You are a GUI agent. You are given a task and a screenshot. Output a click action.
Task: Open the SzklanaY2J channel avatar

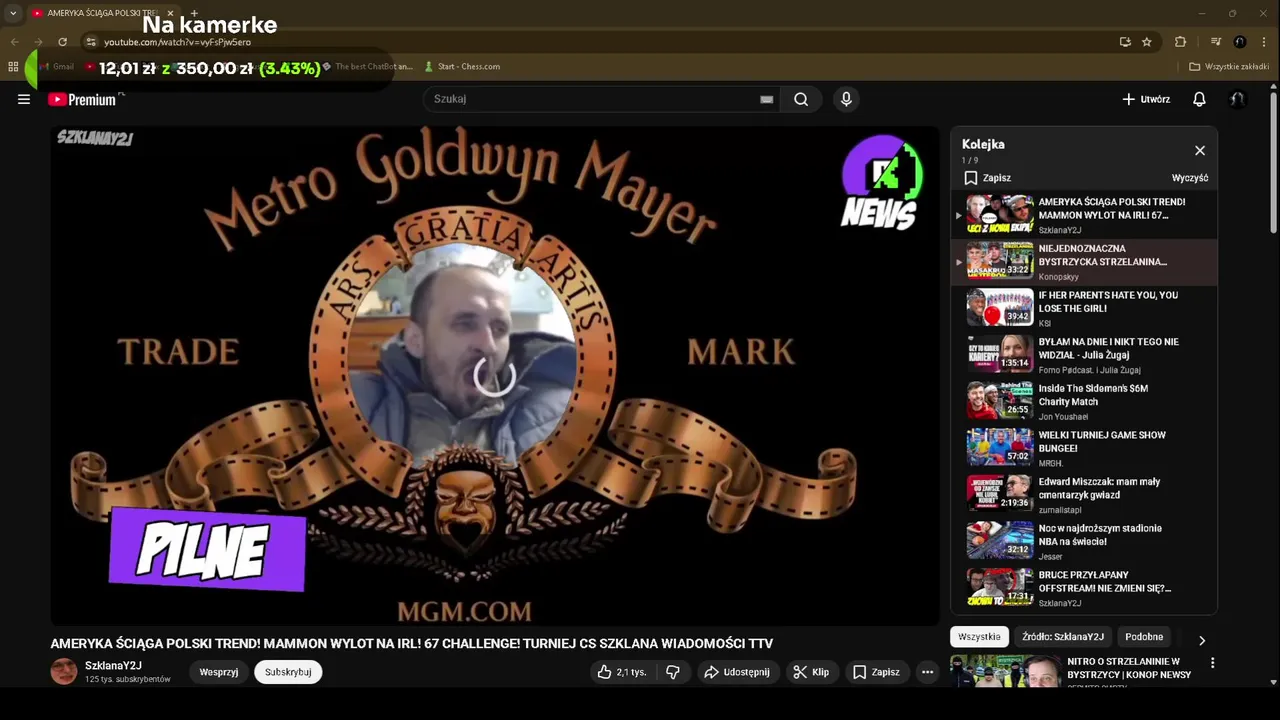click(64, 672)
